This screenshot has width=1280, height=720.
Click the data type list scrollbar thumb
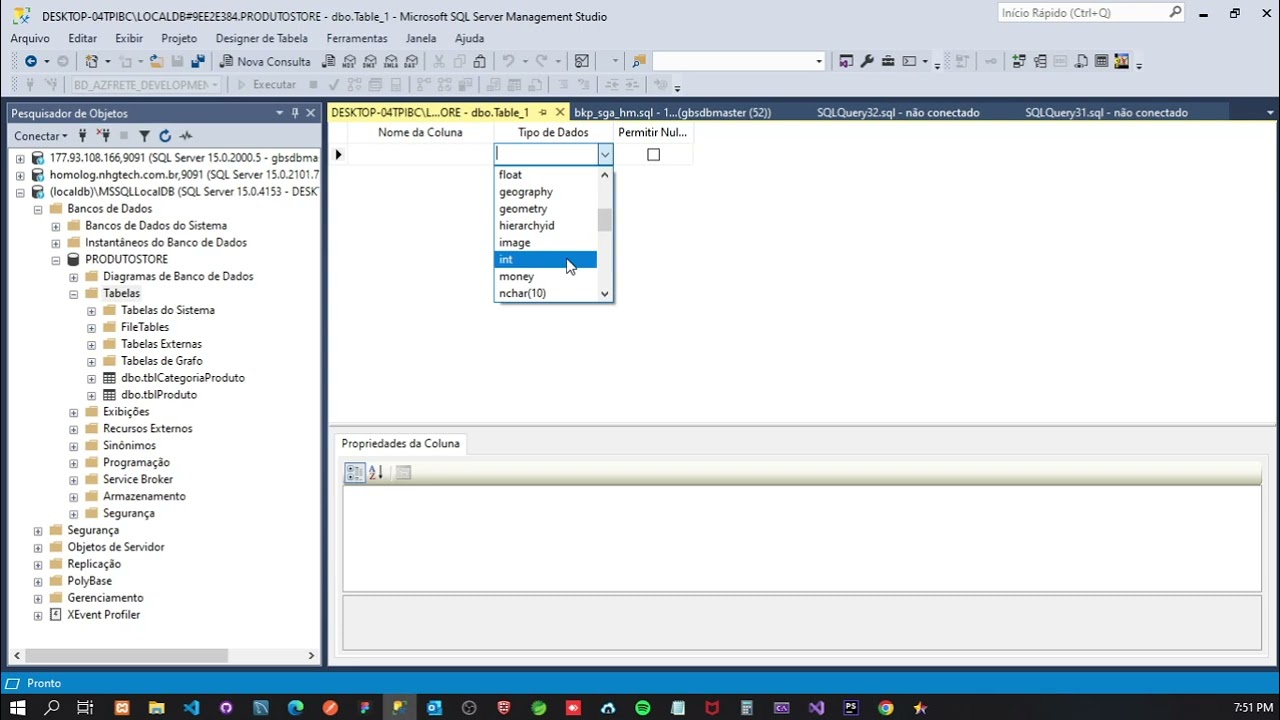(604, 220)
